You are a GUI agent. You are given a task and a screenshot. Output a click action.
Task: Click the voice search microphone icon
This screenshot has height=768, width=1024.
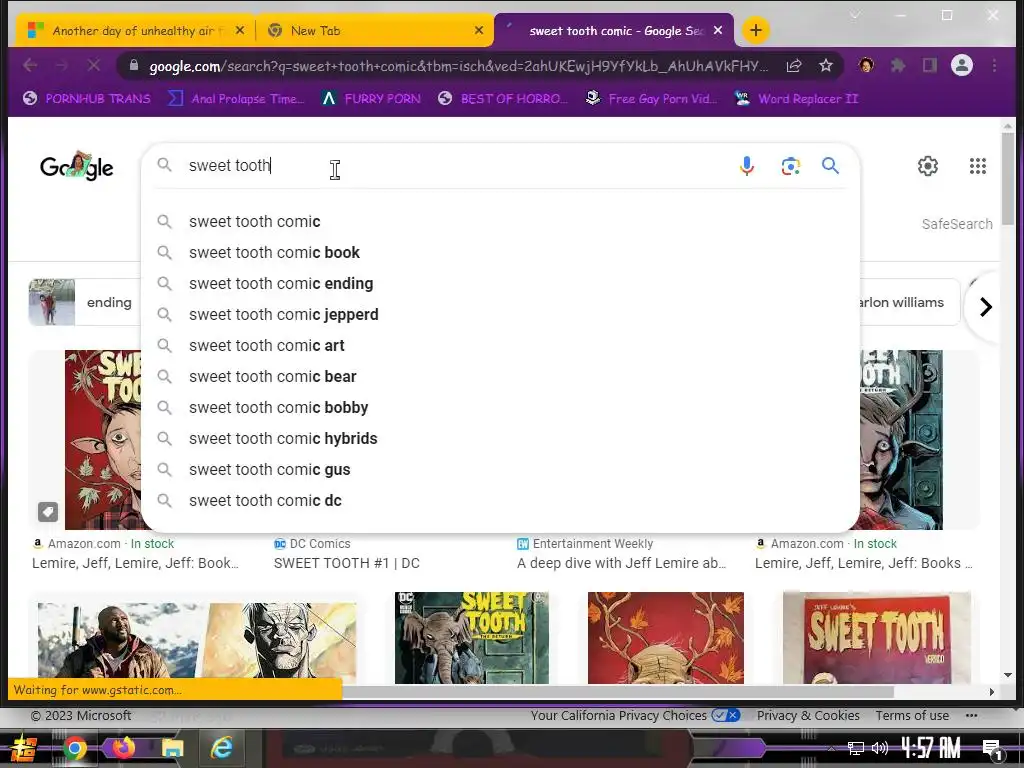click(x=746, y=166)
